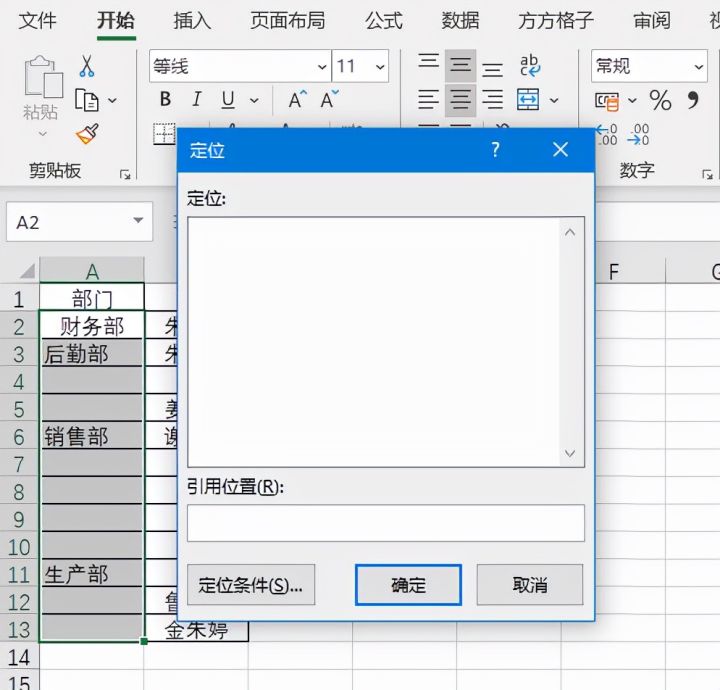Open font size dropdown
The image size is (720, 690).
pyautogui.click(x=380, y=67)
